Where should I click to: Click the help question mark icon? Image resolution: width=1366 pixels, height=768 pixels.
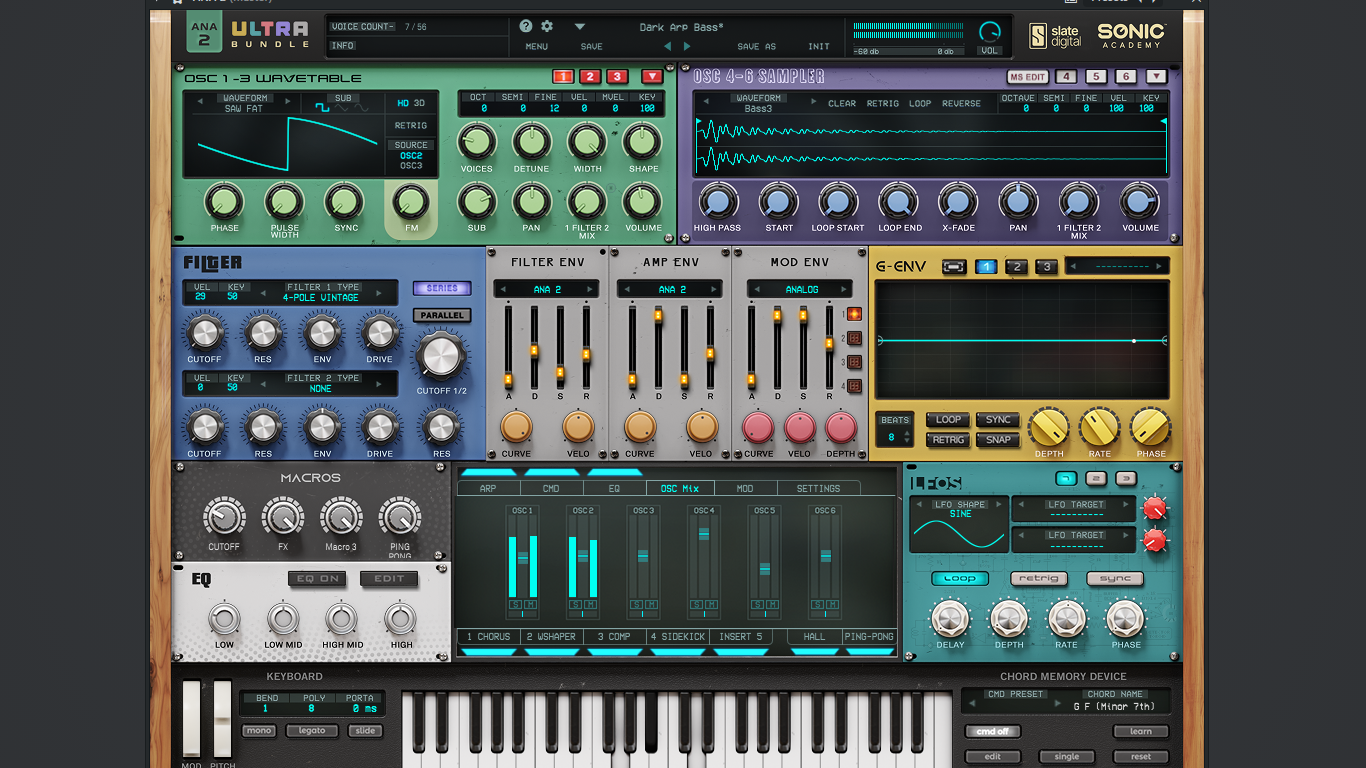pos(527,26)
